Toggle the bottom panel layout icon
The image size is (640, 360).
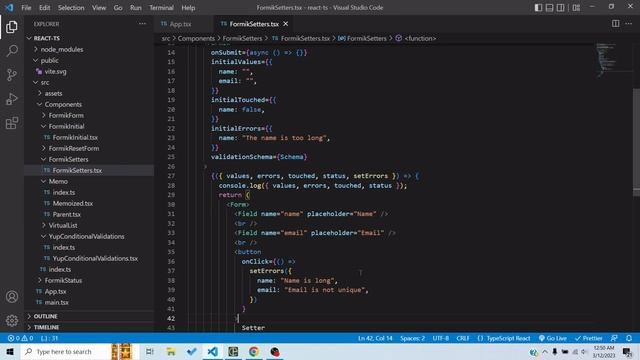549,7
